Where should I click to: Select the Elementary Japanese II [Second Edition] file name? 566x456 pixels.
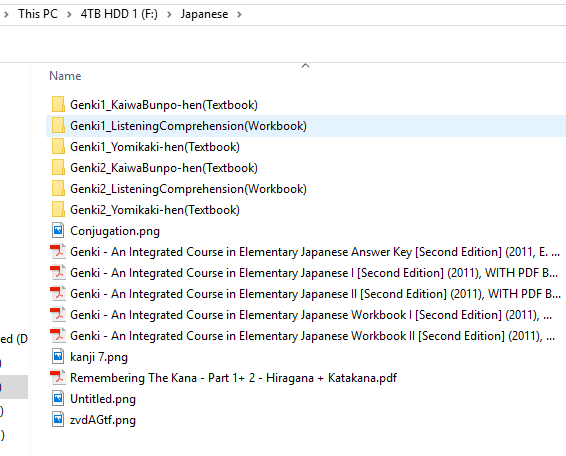coord(315,294)
